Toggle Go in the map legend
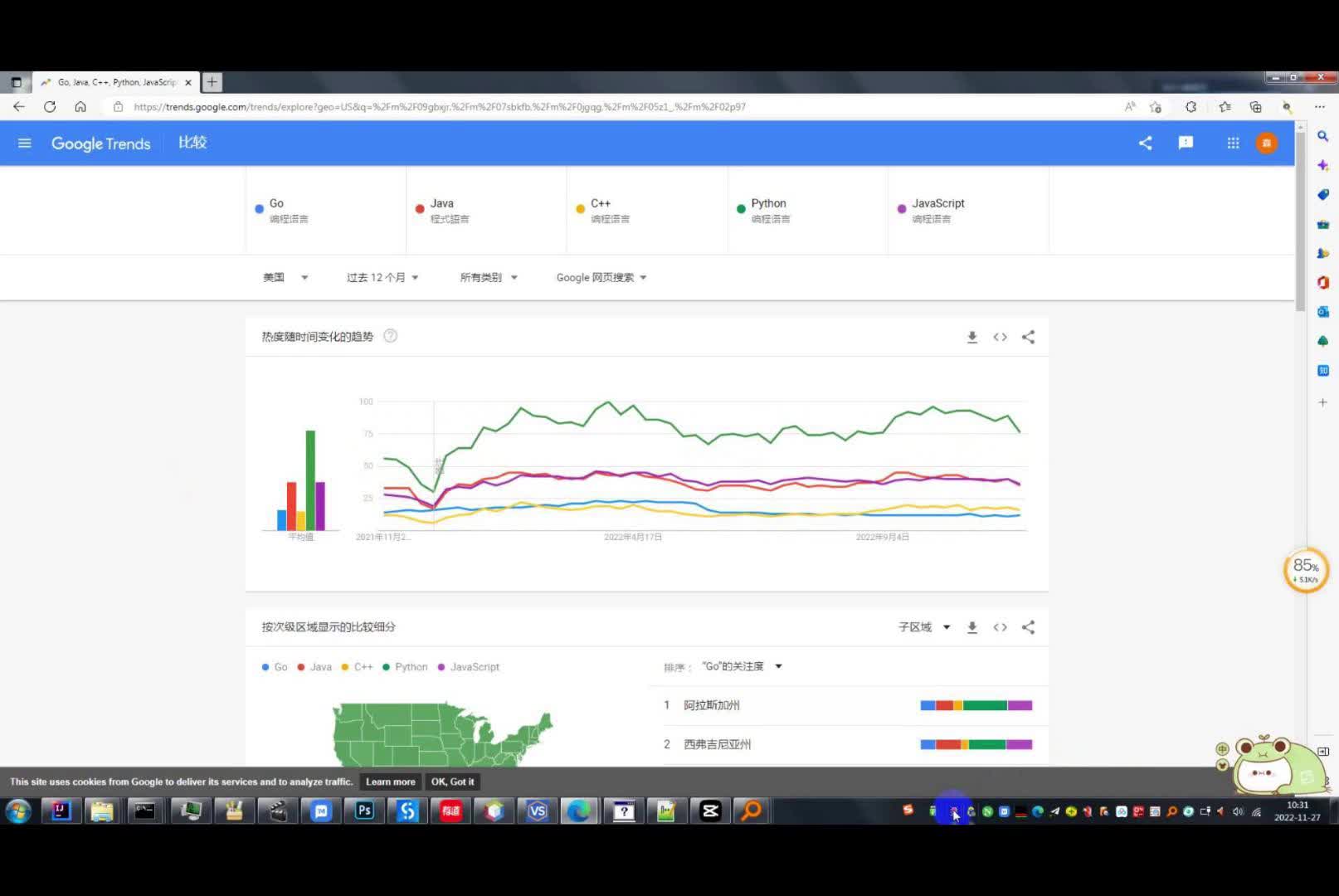Image resolution: width=1339 pixels, height=896 pixels. (x=275, y=667)
